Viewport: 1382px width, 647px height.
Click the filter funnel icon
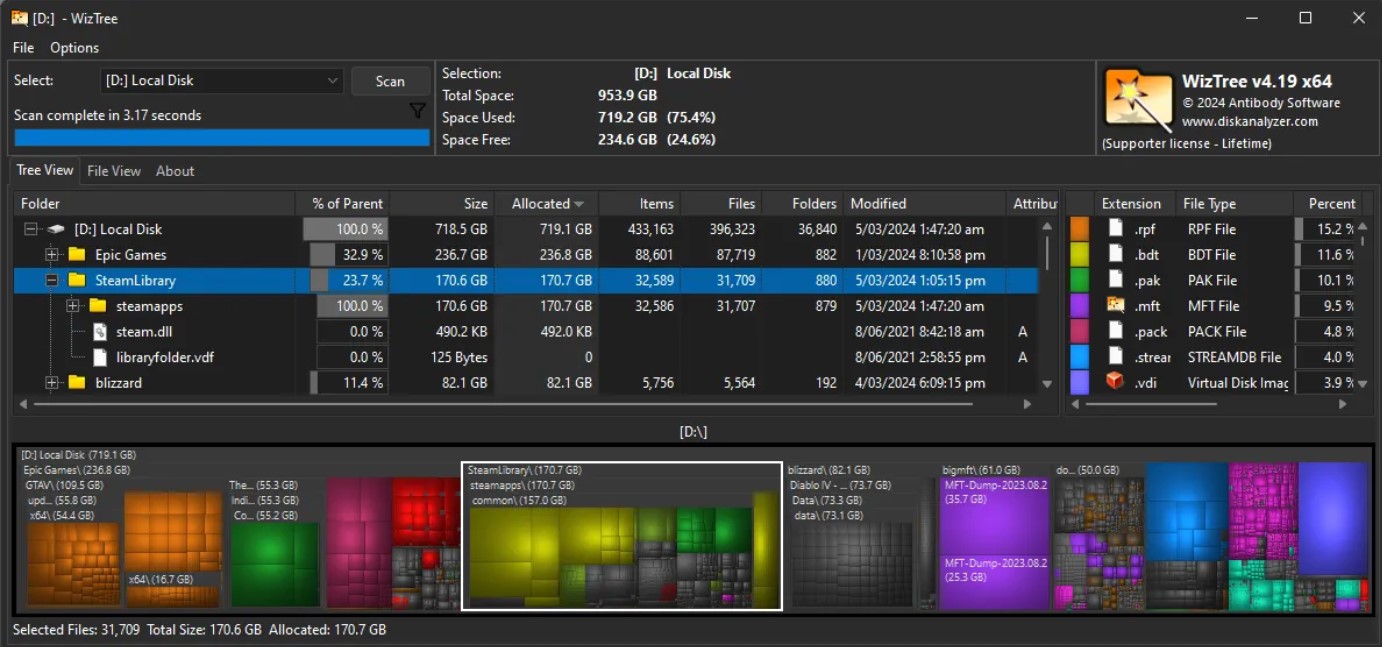[418, 112]
